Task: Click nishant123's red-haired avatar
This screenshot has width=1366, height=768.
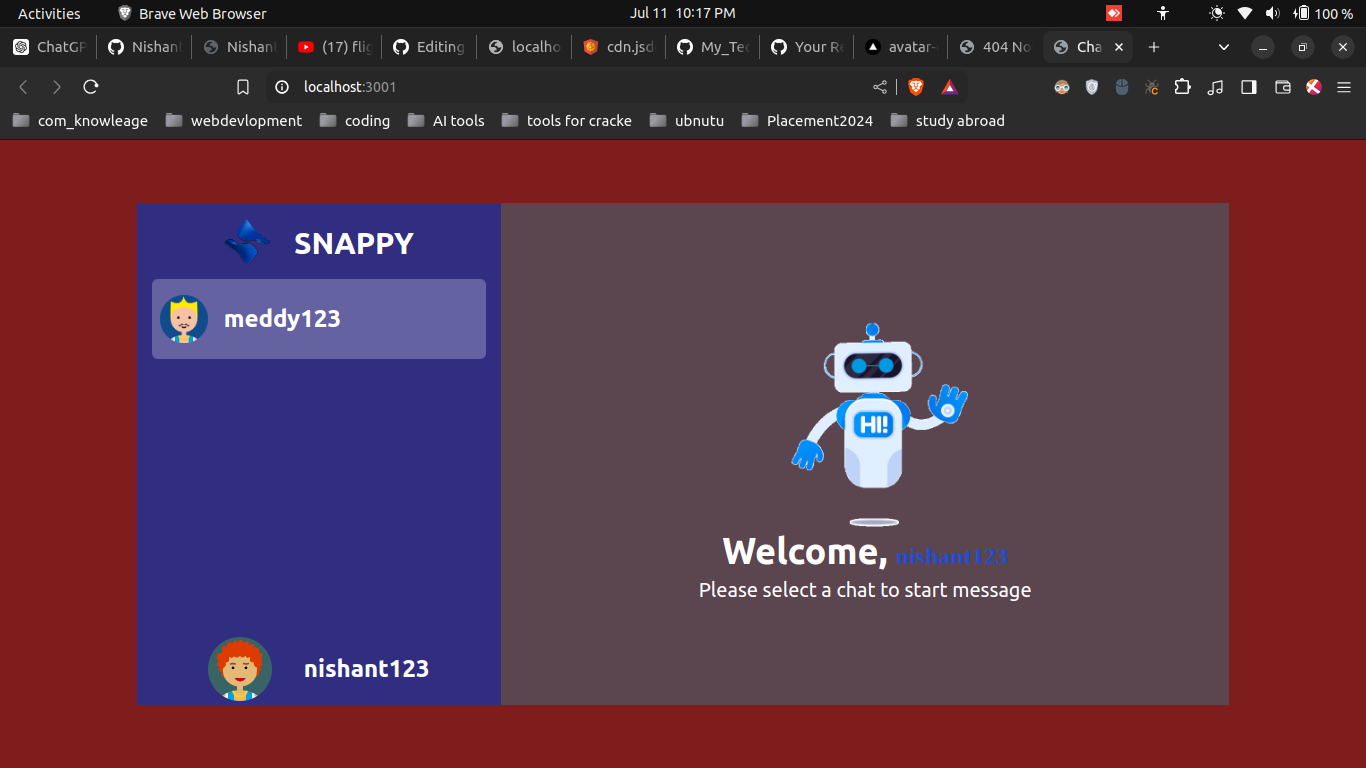Action: click(x=240, y=669)
